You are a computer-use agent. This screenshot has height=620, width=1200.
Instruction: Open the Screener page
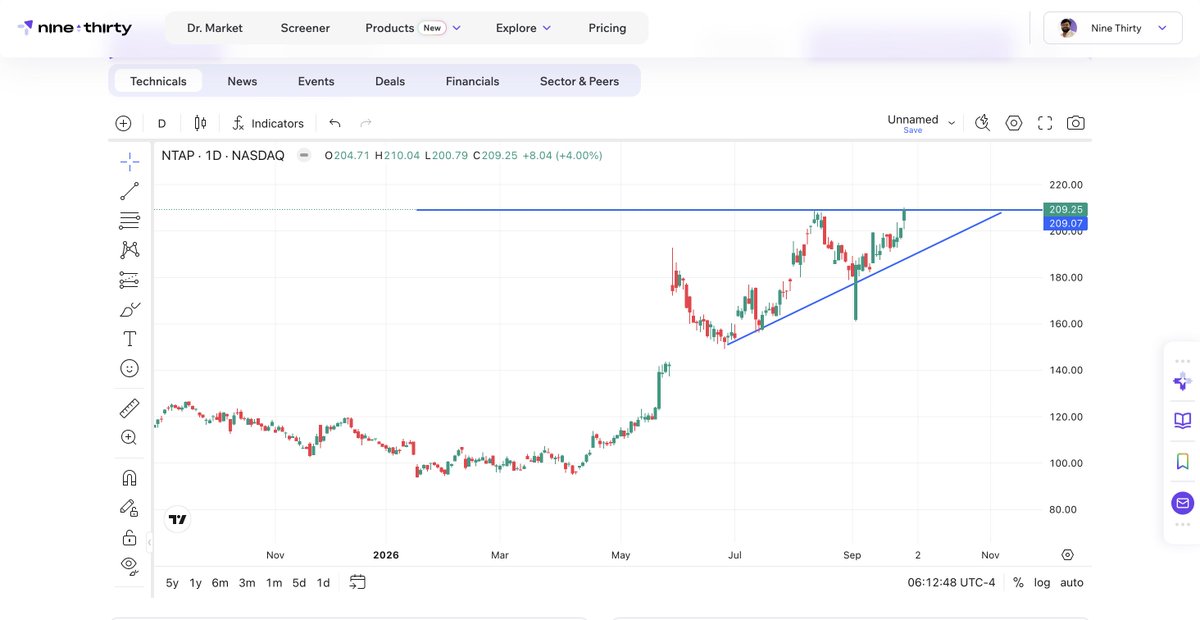click(x=305, y=28)
